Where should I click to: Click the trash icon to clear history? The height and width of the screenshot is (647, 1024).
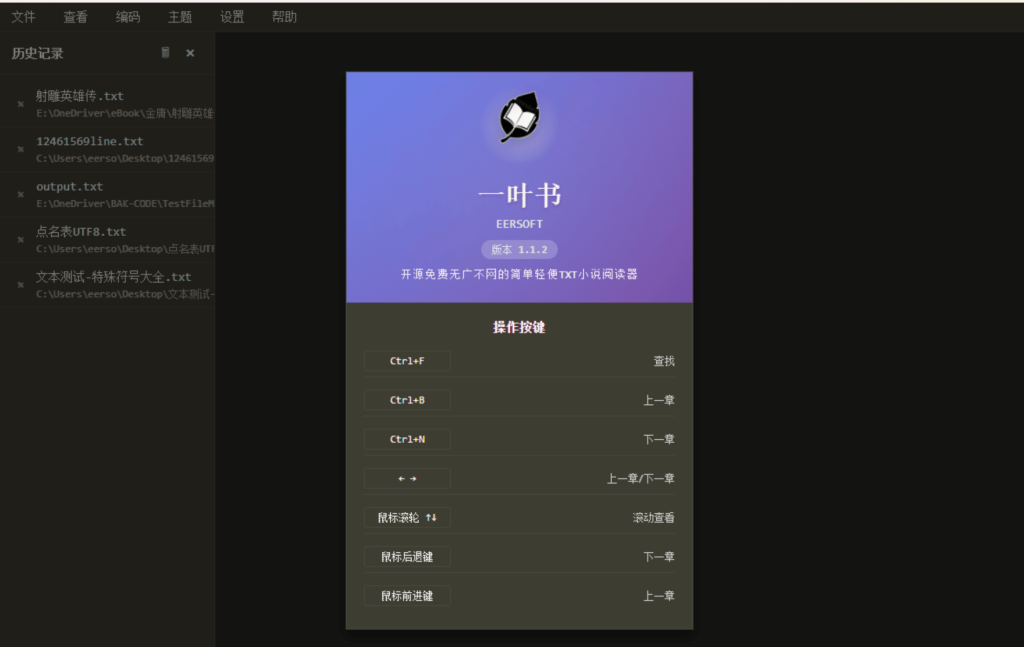tap(165, 52)
